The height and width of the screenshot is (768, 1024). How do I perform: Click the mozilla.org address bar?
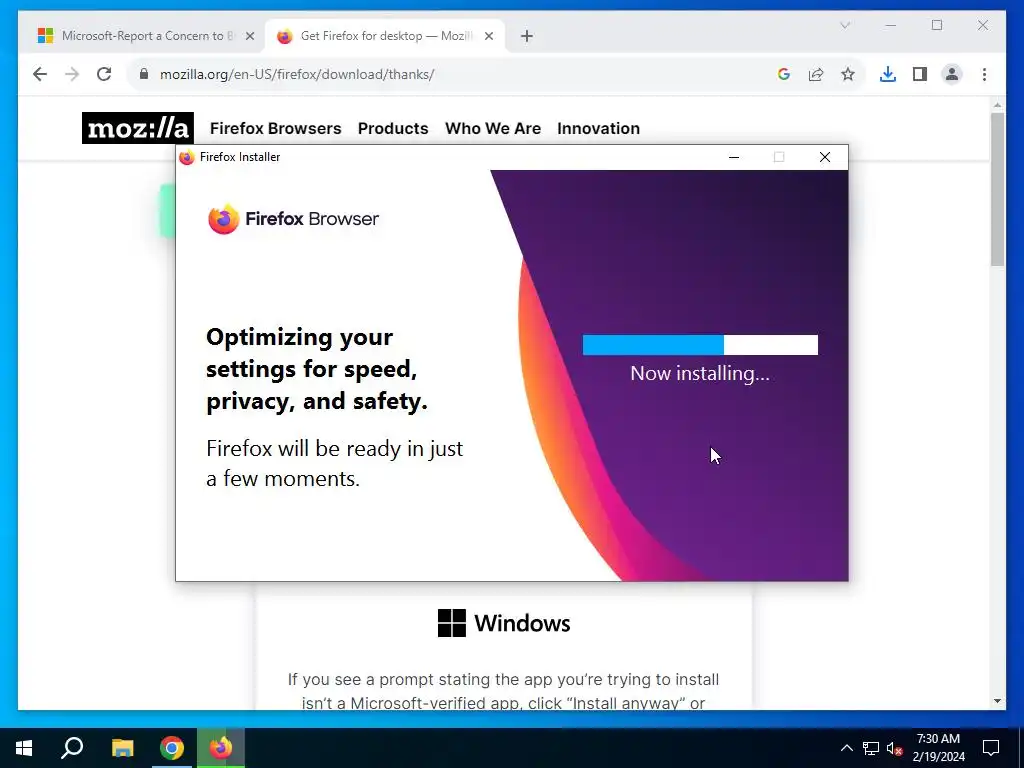[x=457, y=74]
